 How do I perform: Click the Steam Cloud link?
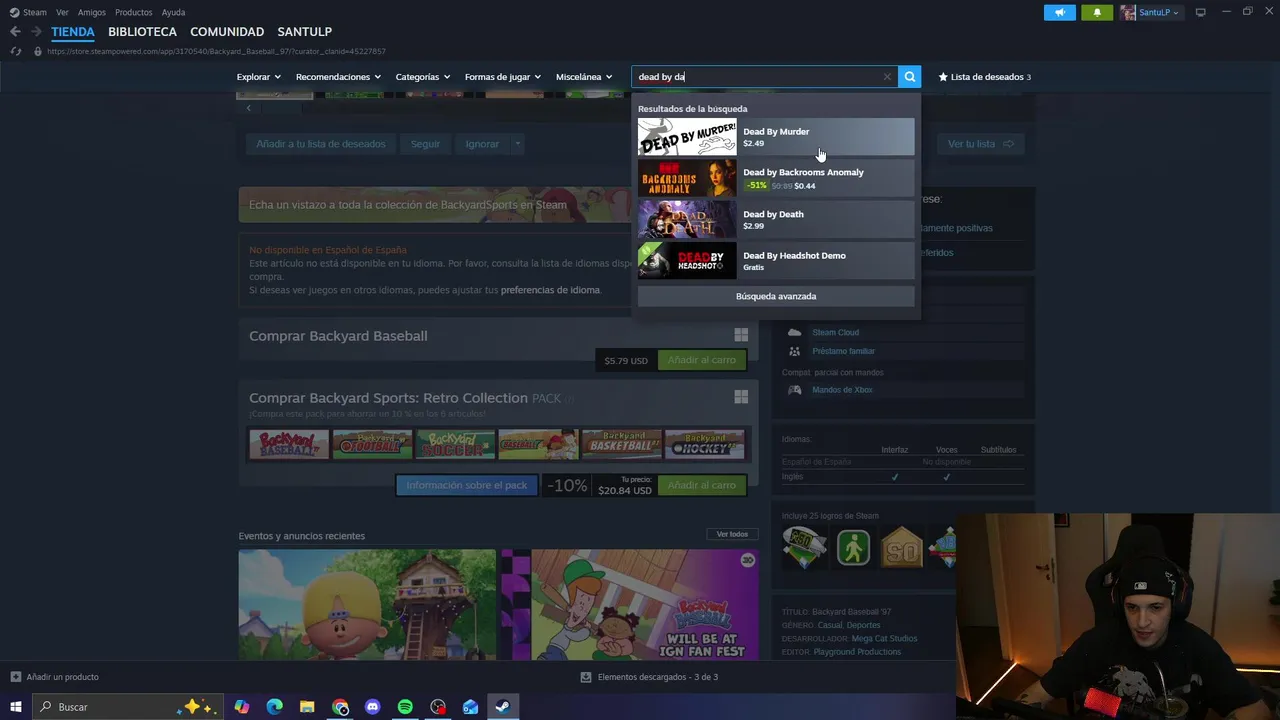click(835, 332)
